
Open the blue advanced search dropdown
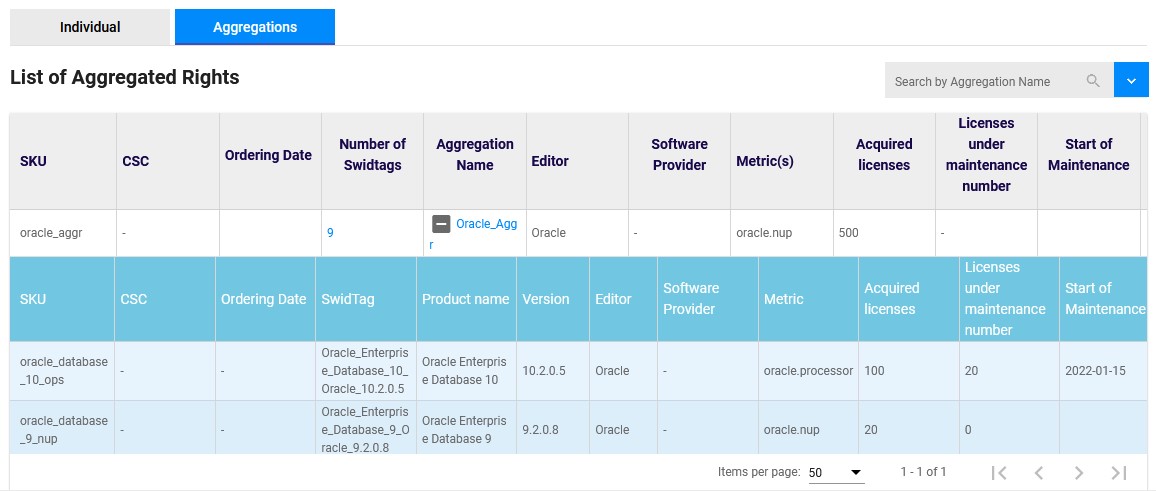click(1131, 80)
